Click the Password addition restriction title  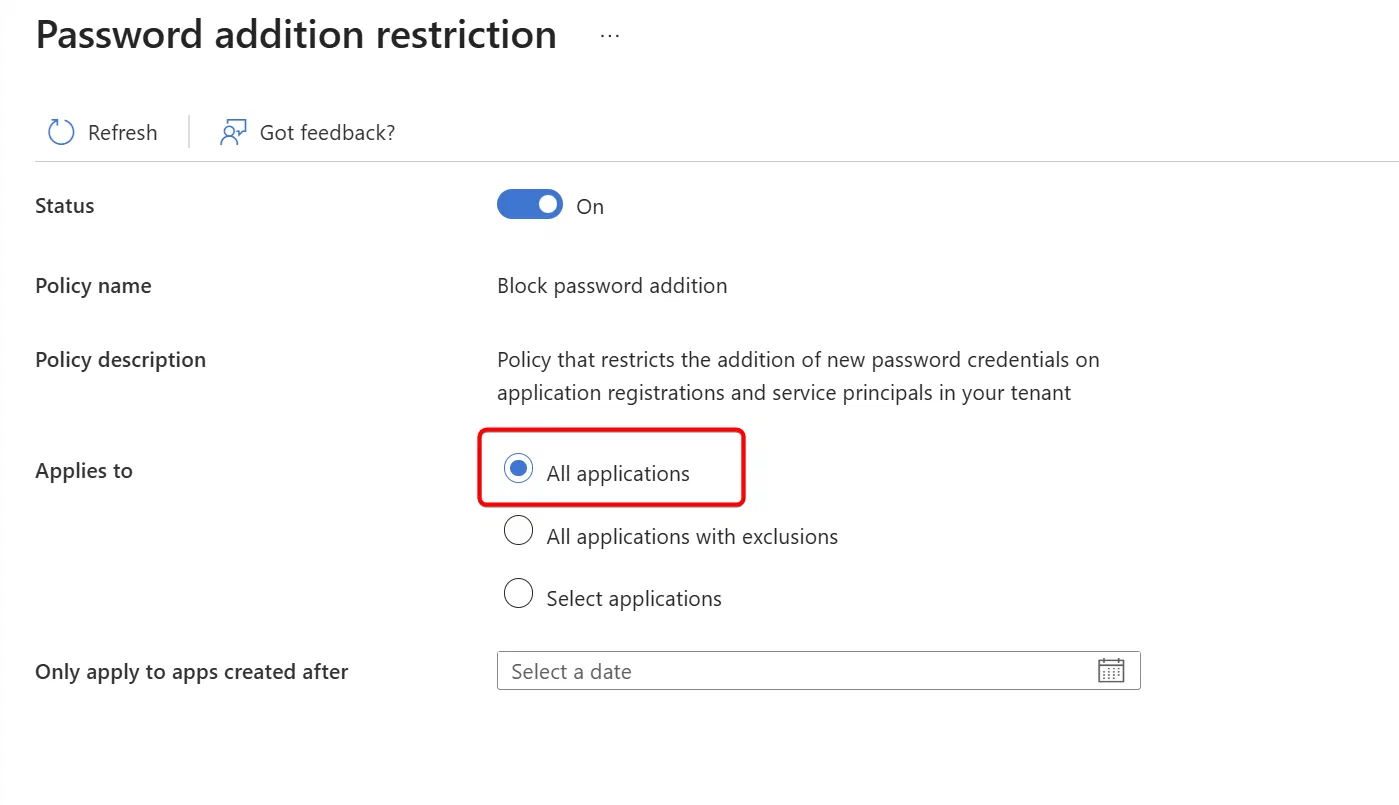[x=296, y=35]
